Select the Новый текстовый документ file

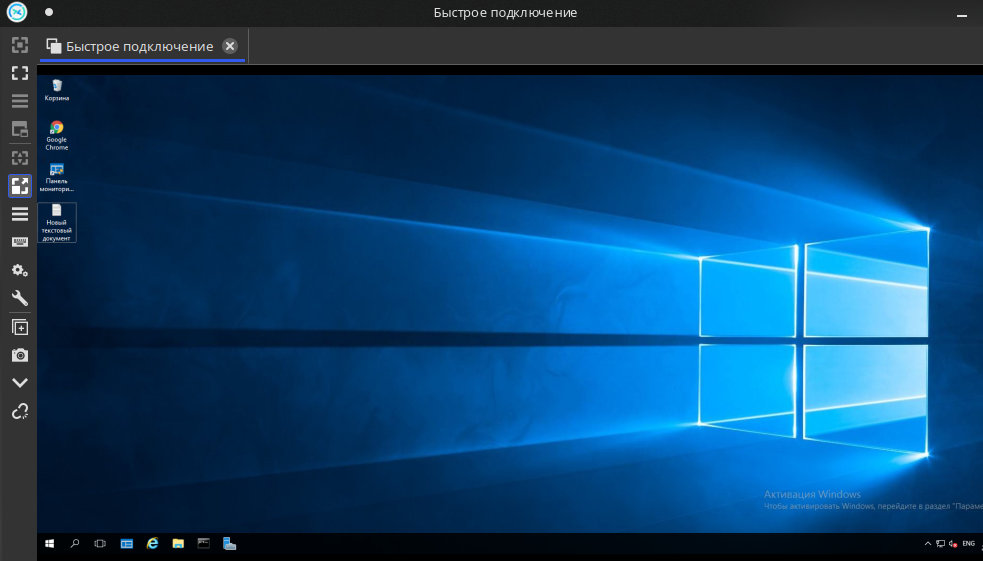pyautogui.click(x=56, y=223)
